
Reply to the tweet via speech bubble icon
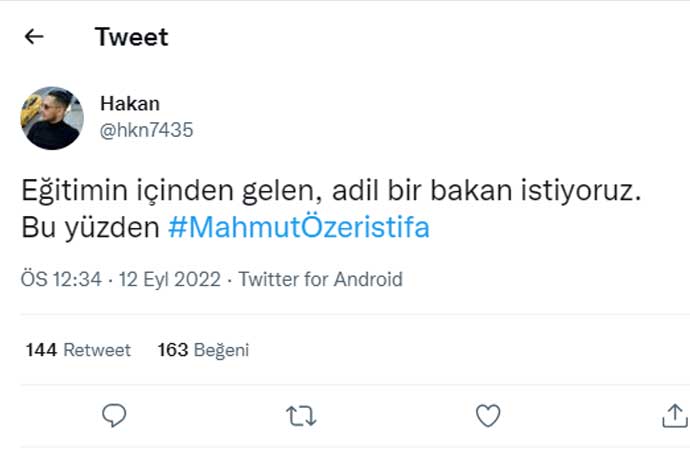click(x=115, y=414)
